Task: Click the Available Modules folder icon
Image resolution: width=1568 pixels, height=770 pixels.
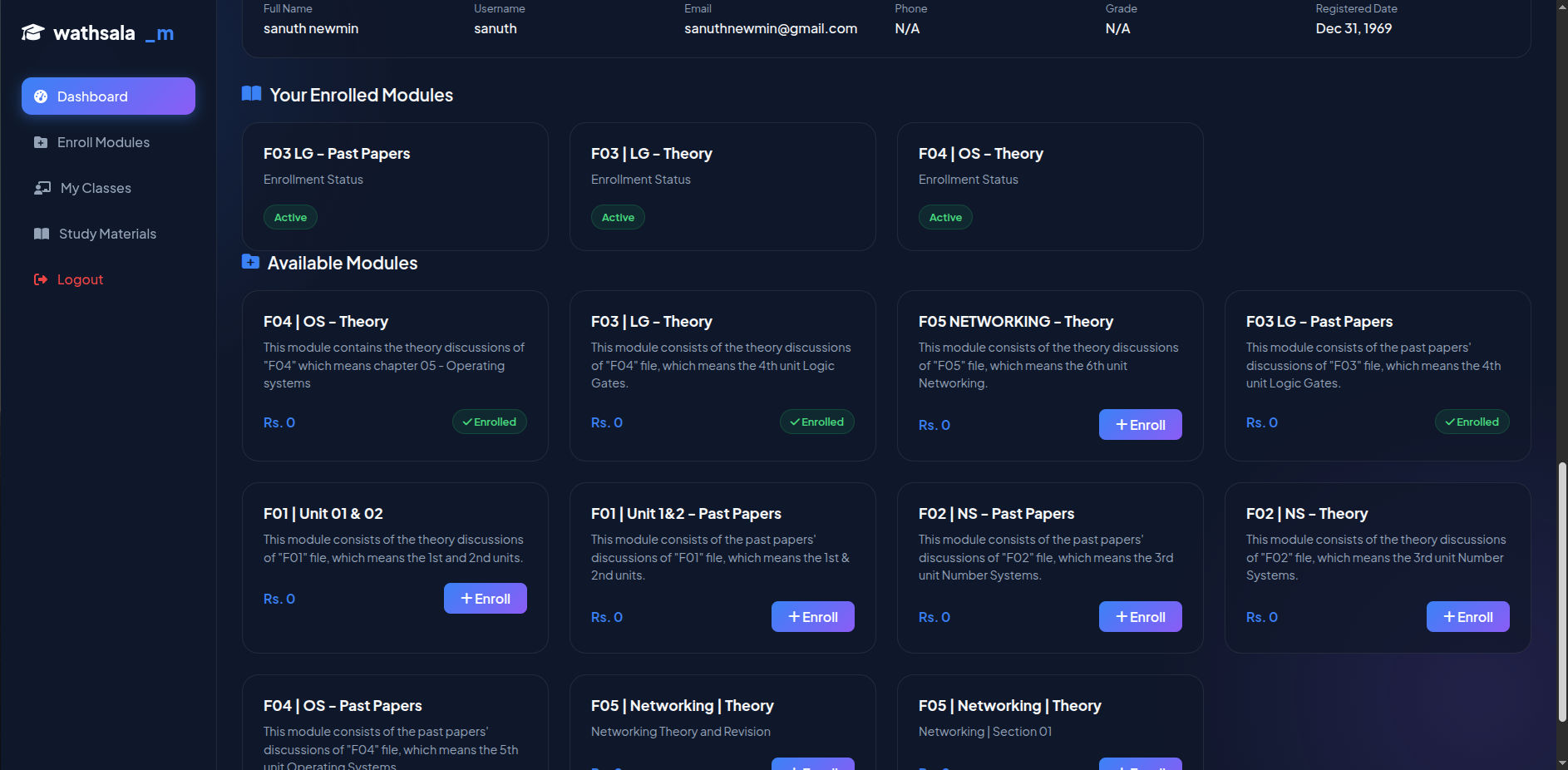Action: (x=250, y=261)
